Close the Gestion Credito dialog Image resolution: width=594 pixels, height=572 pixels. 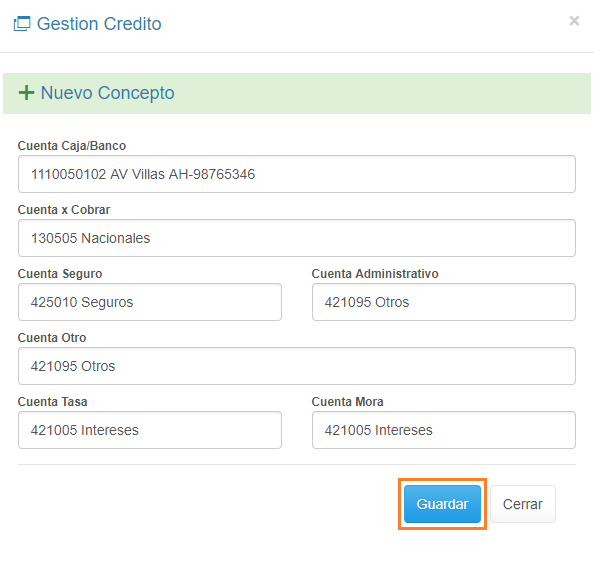[x=574, y=21]
